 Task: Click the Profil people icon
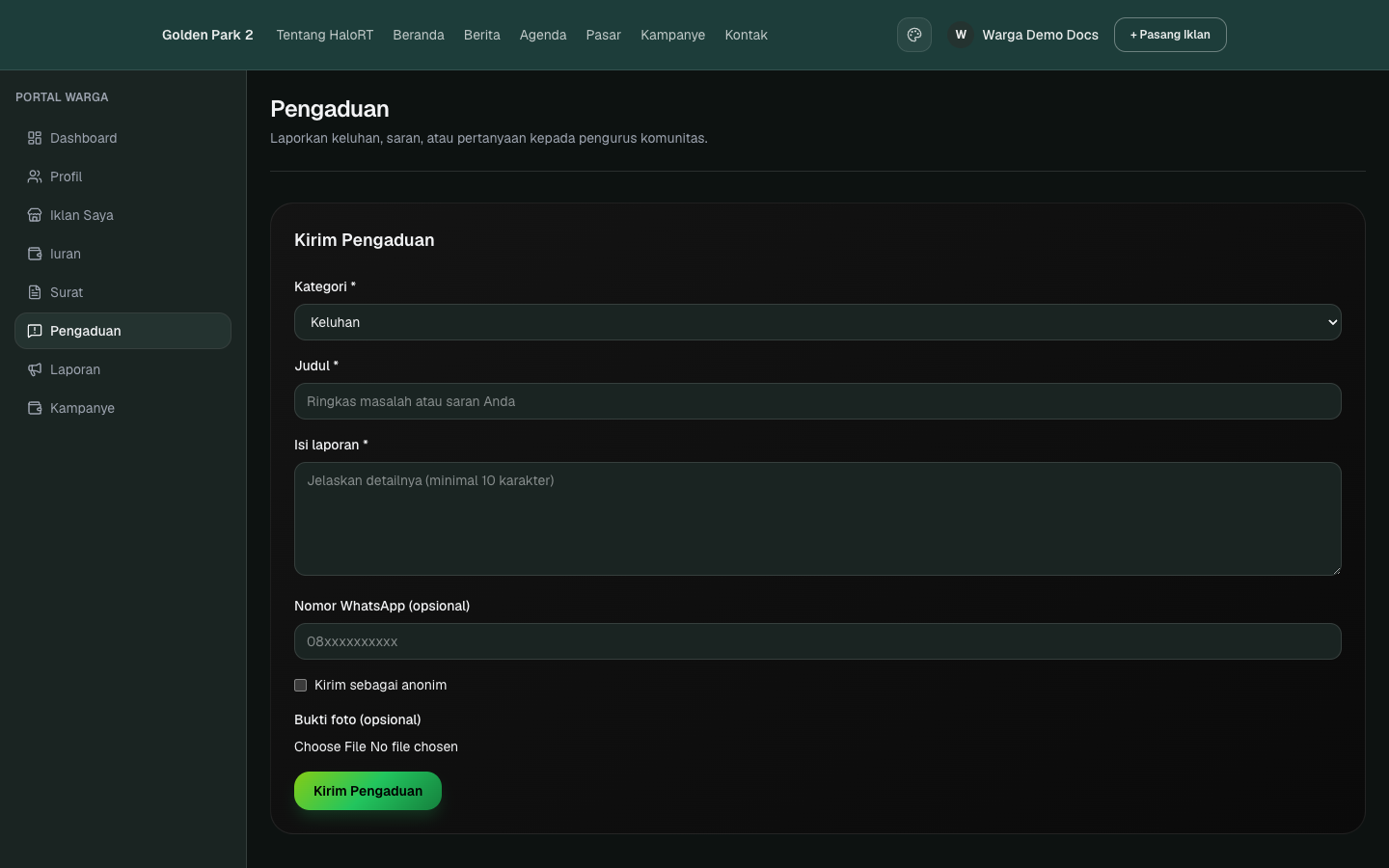coord(35,176)
